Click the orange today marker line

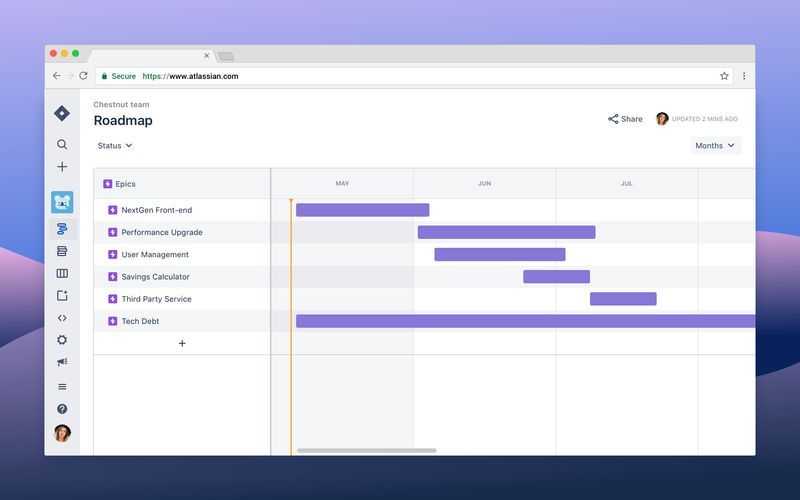pyautogui.click(x=291, y=327)
